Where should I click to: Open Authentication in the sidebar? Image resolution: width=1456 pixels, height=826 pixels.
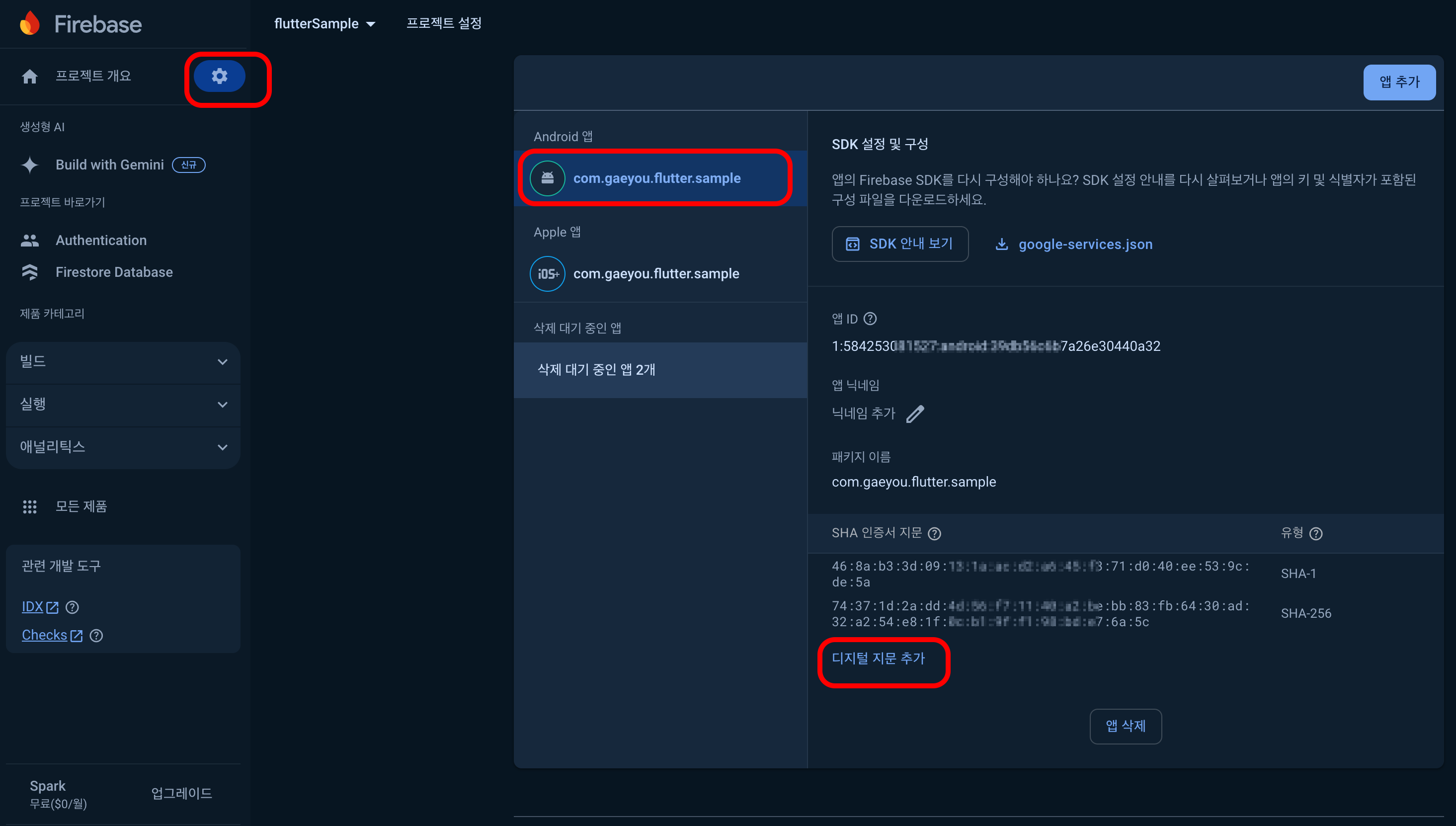click(101, 240)
